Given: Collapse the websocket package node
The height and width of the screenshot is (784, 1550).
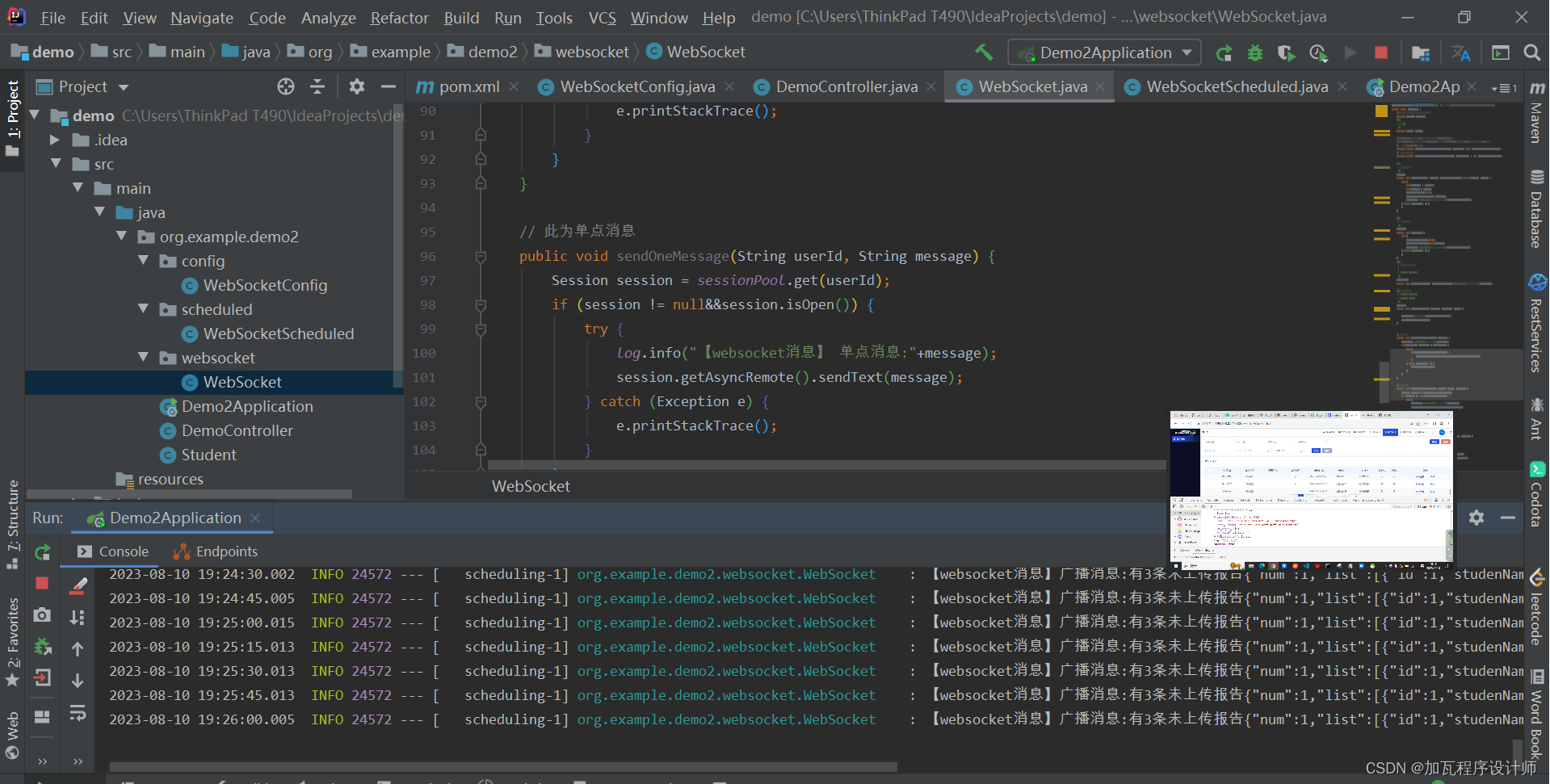Looking at the screenshot, I should click(x=144, y=358).
